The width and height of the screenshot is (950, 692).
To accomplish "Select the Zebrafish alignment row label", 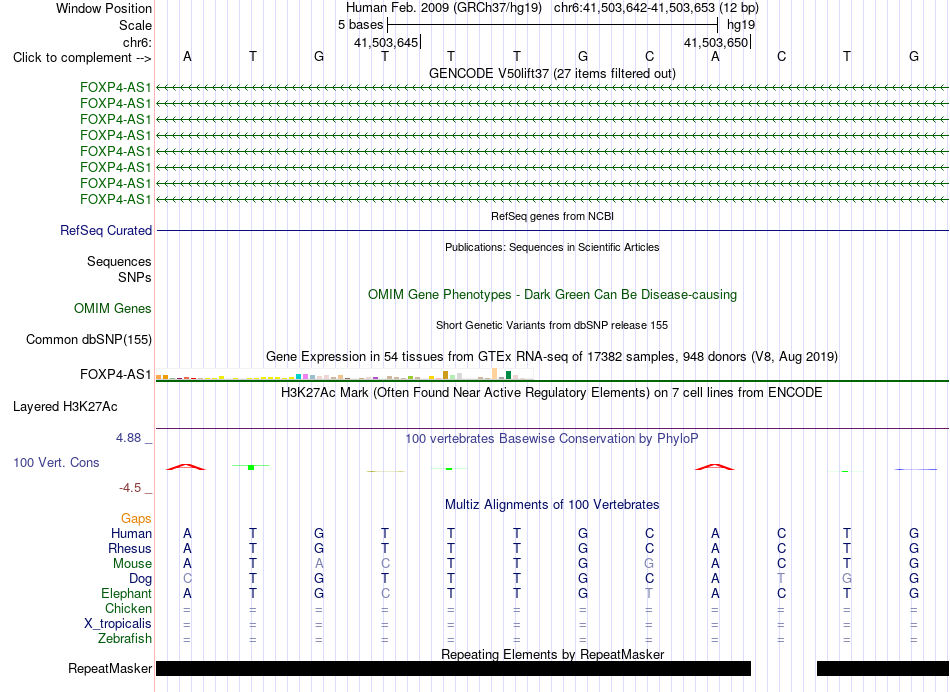I will (x=125, y=638).
